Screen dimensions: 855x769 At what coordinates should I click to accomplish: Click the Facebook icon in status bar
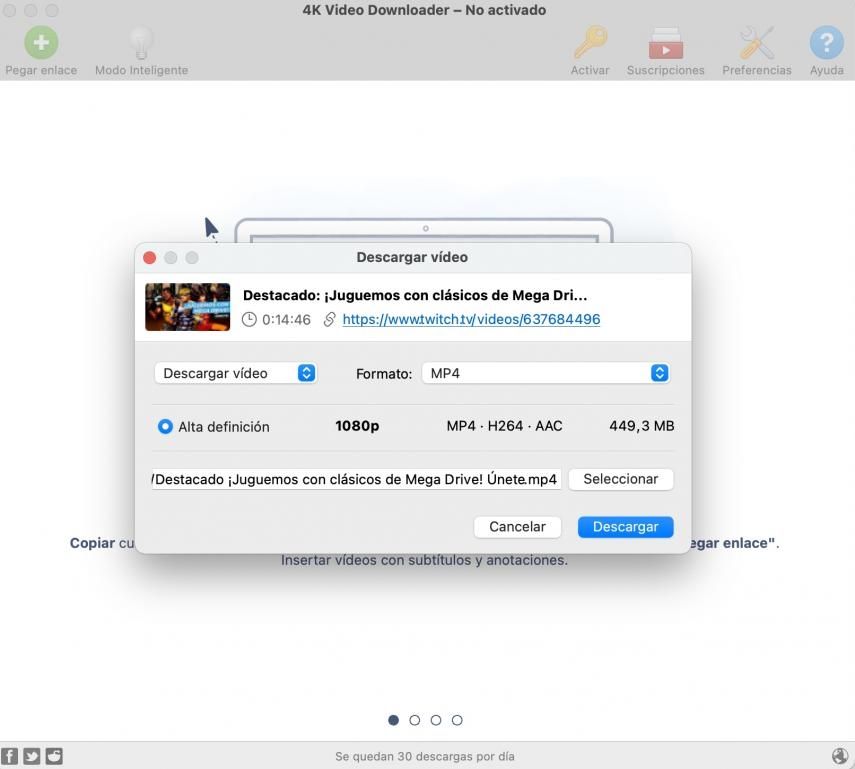click(10, 756)
